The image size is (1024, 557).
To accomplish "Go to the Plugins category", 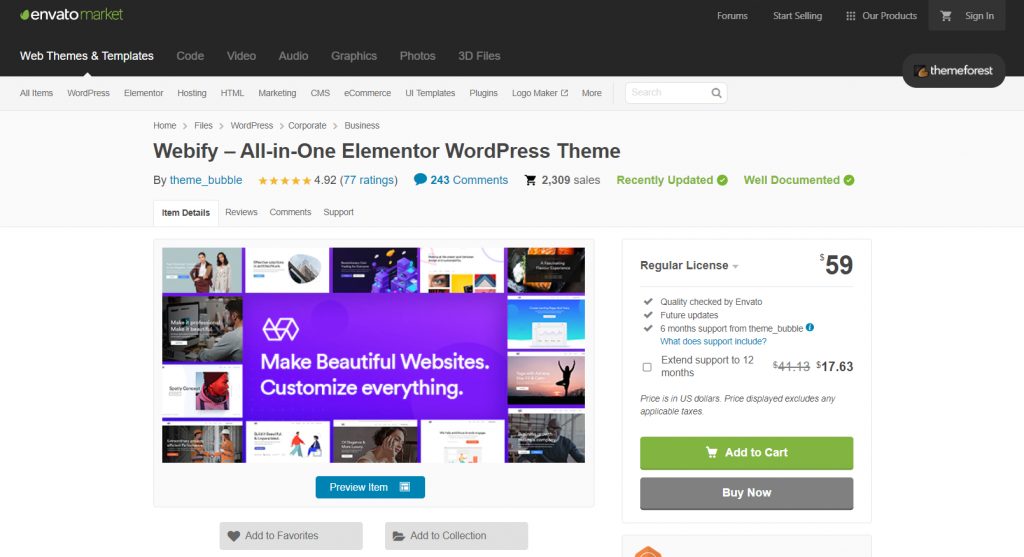I will pyautogui.click(x=483, y=93).
